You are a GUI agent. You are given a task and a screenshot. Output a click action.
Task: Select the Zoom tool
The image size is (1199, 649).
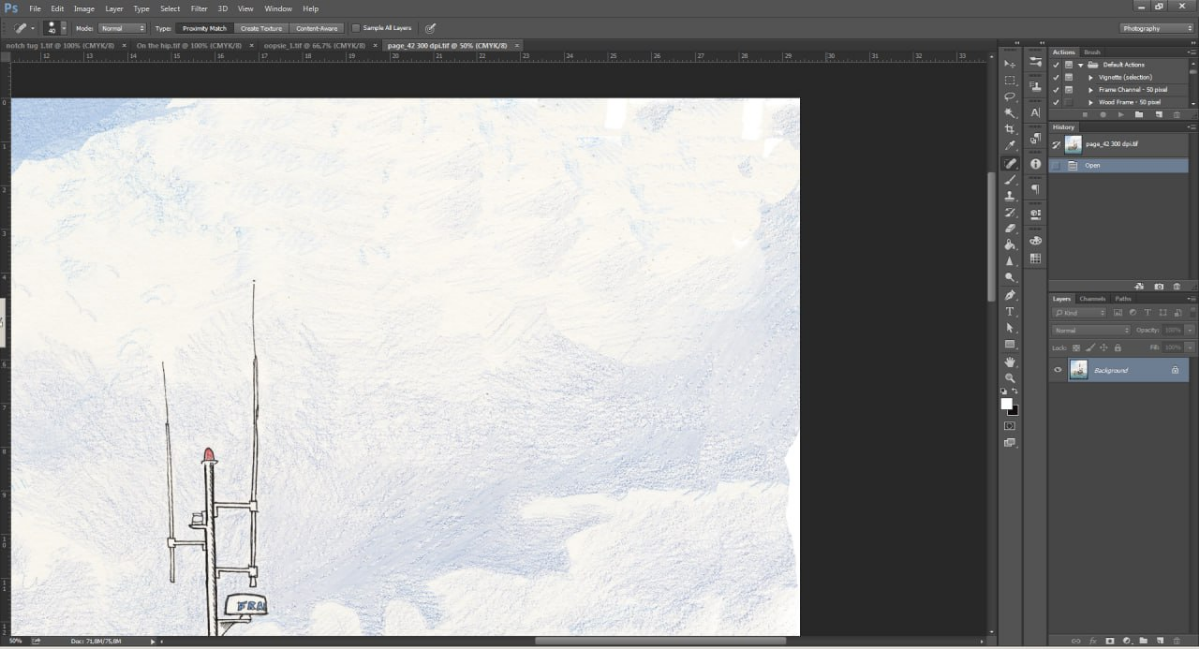tap(1010, 378)
